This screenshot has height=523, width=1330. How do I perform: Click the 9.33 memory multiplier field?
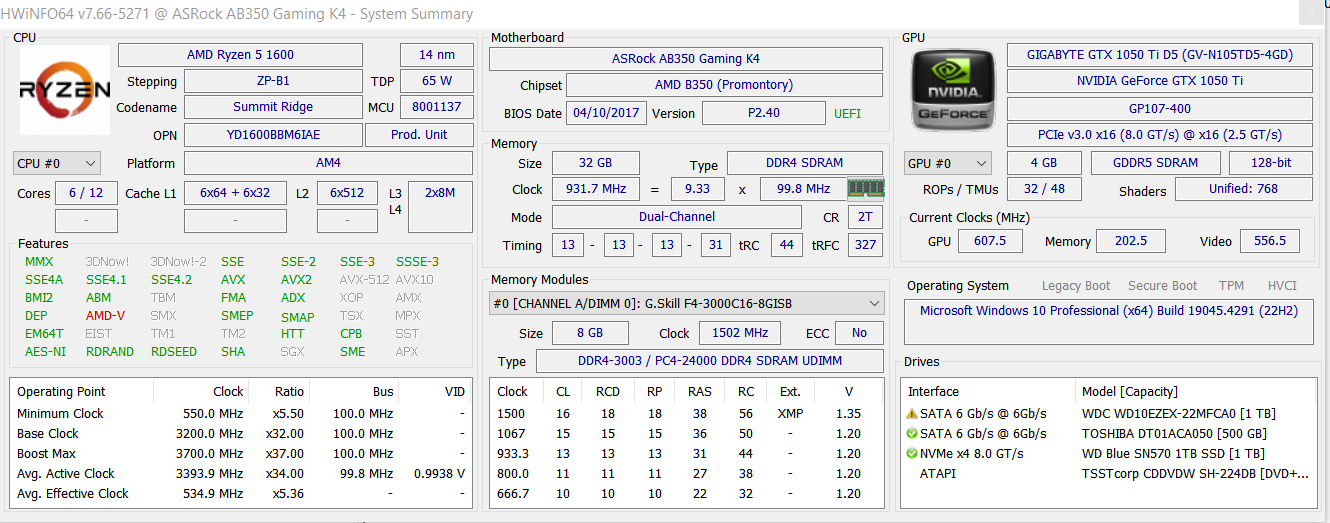(x=698, y=189)
